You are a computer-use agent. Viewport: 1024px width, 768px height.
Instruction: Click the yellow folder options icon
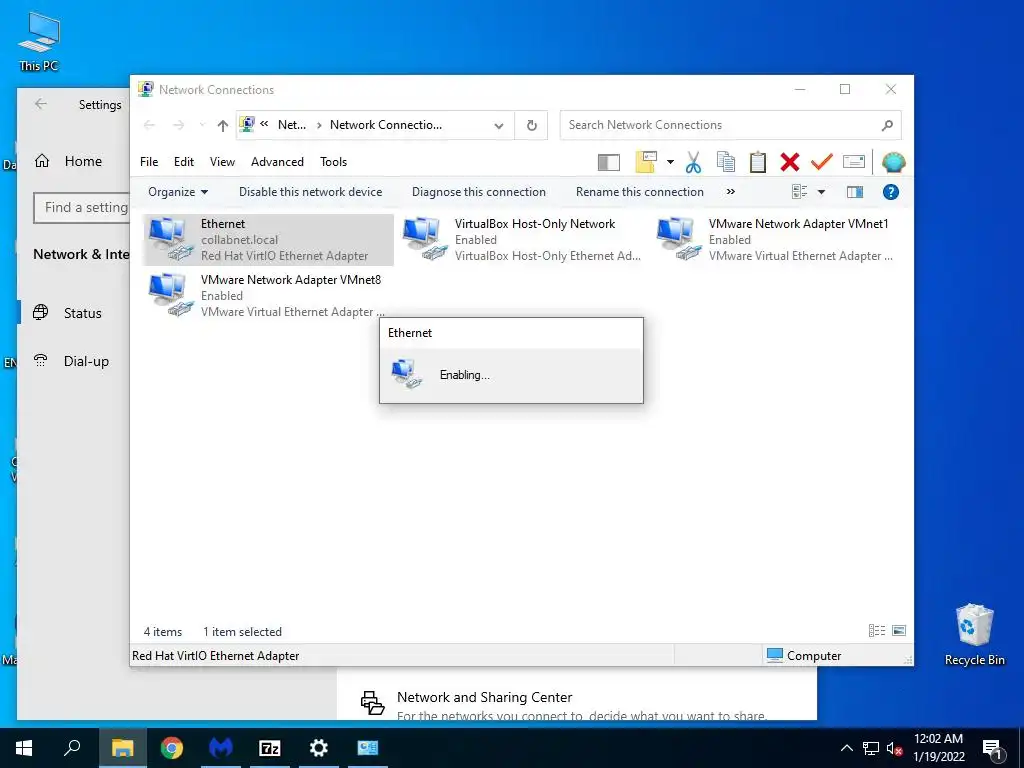coord(646,162)
